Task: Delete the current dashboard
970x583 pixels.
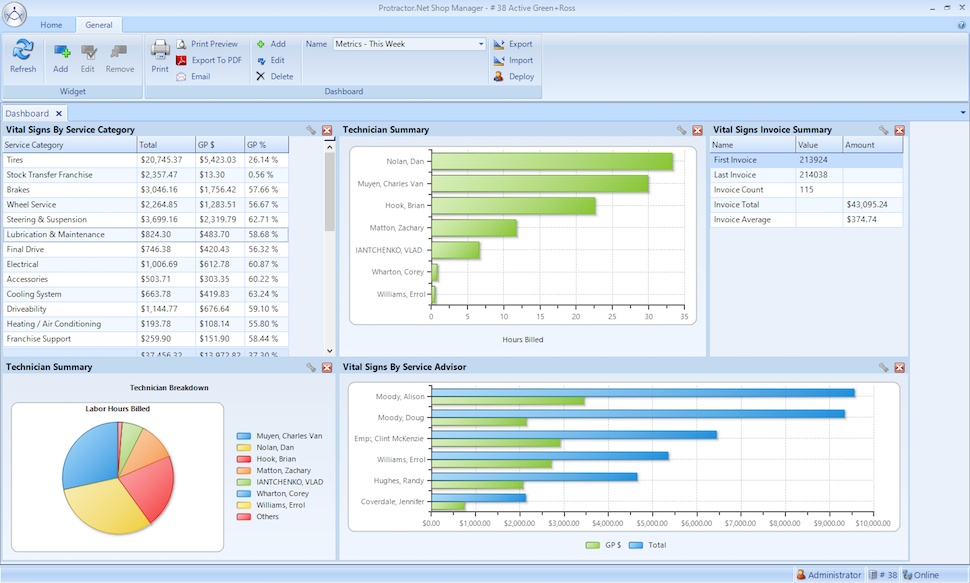Action: (275, 77)
